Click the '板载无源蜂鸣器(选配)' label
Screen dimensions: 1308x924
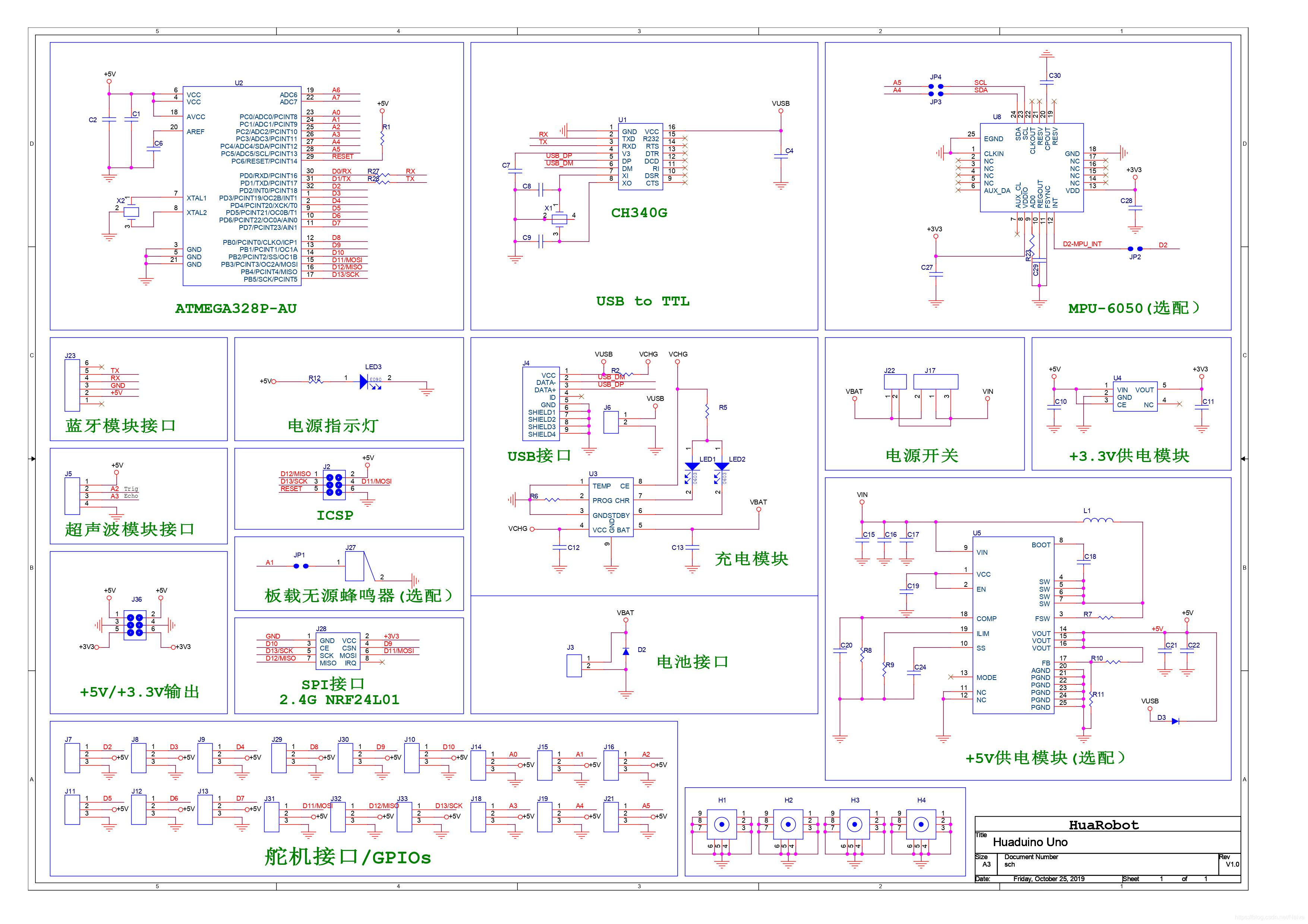[x=359, y=595]
